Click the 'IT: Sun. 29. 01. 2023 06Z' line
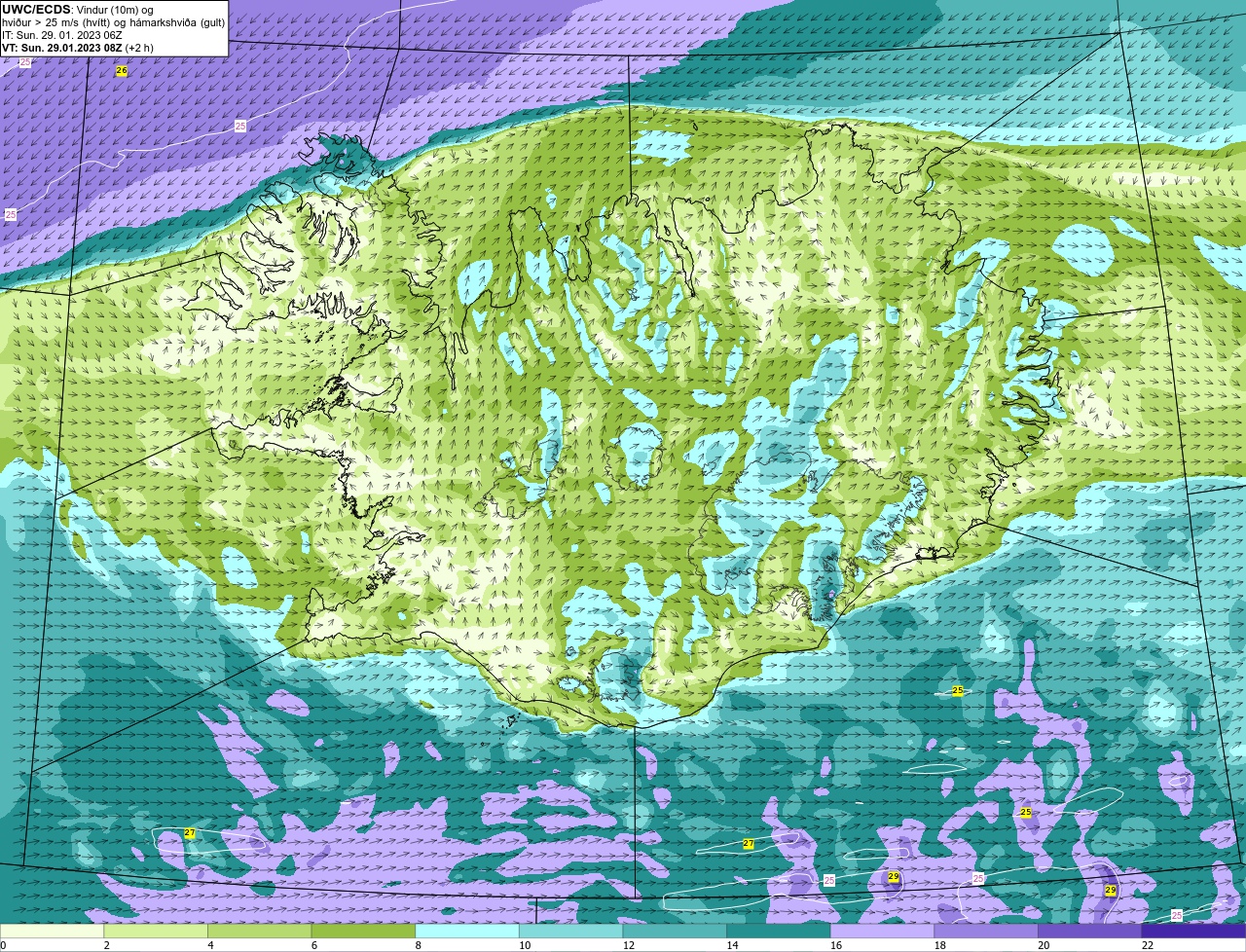The height and width of the screenshot is (952, 1246). point(62,35)
